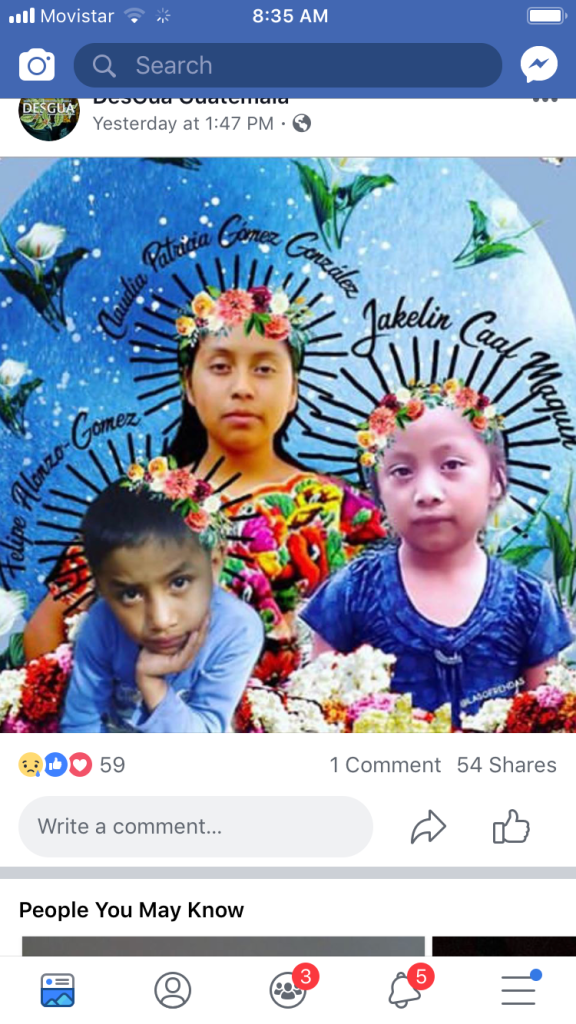576x1024 pixels.
Task: Open the camera icon in the header
Action: tap(37, 65)
